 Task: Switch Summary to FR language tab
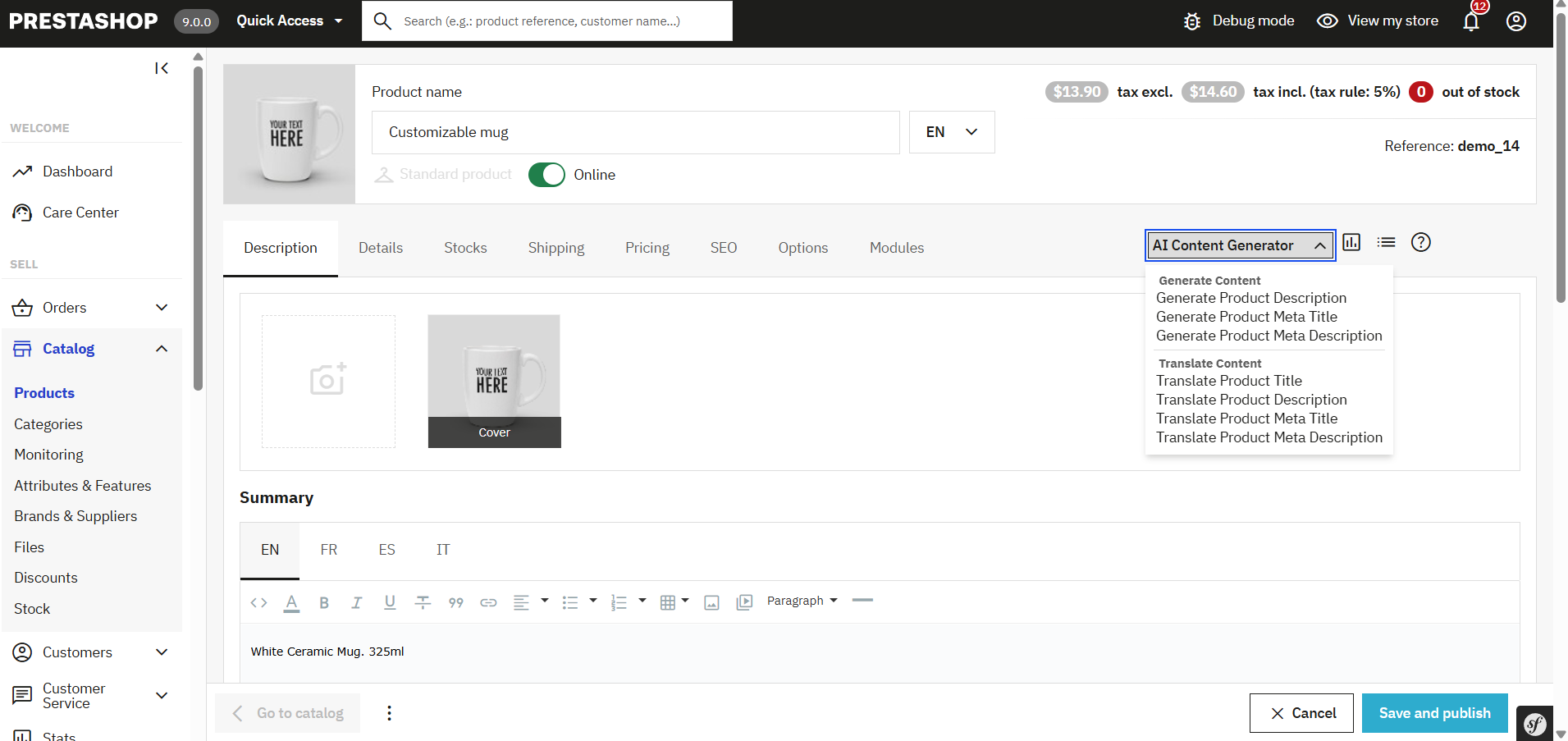pyautogui.click(x=329, y=550)
